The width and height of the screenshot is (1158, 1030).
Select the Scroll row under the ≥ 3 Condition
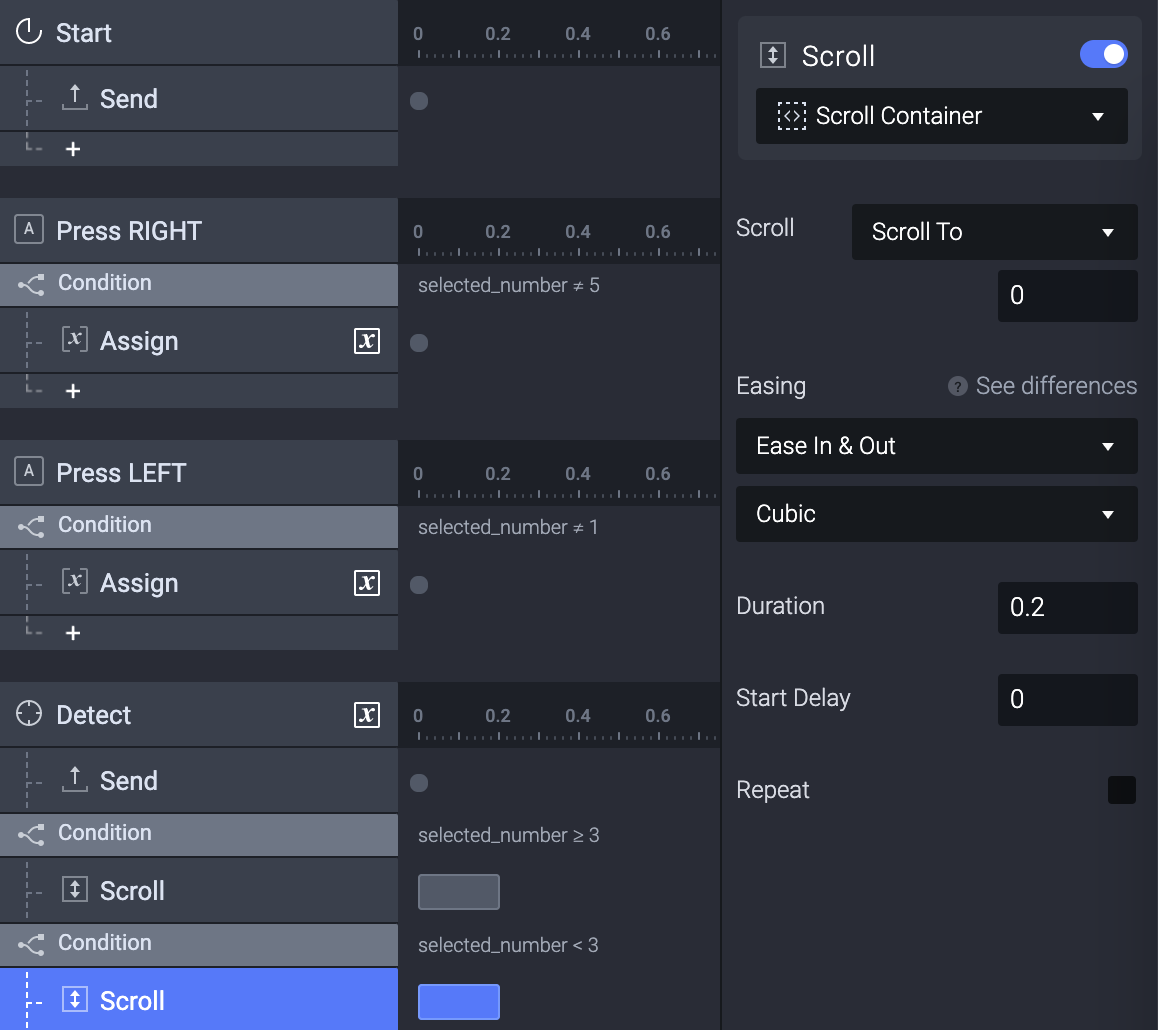click(x=199, y=890)
